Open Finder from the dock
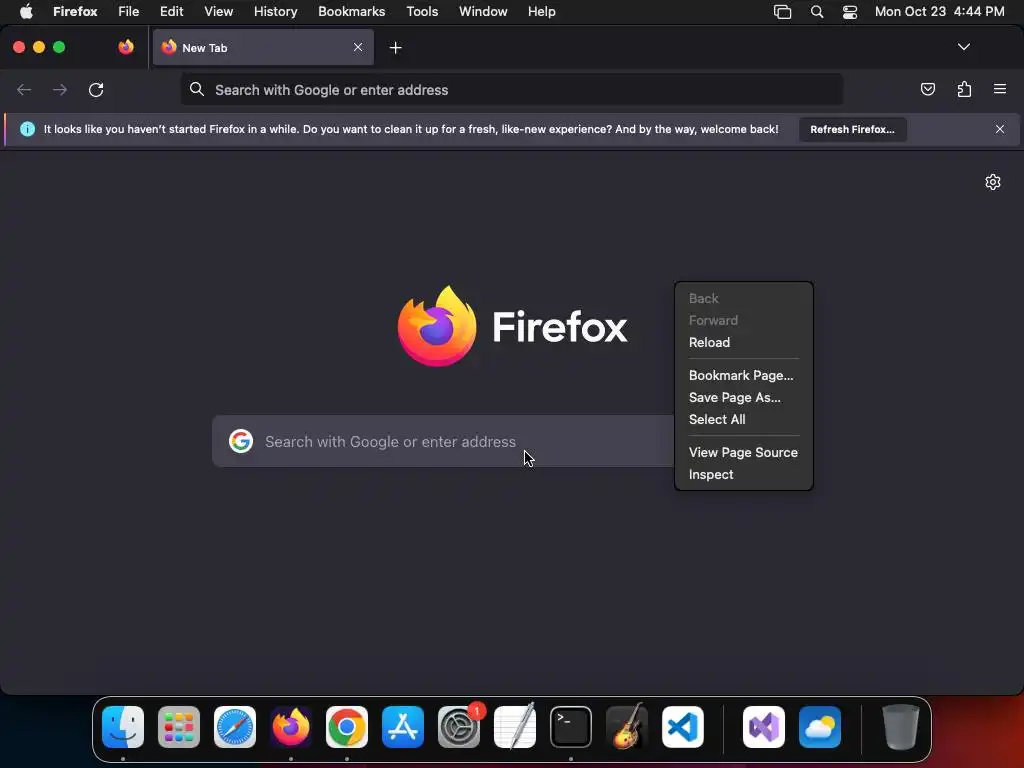The height and width of the screenshot is (768, 1024). pyautogui.click(x=123, y=727)
